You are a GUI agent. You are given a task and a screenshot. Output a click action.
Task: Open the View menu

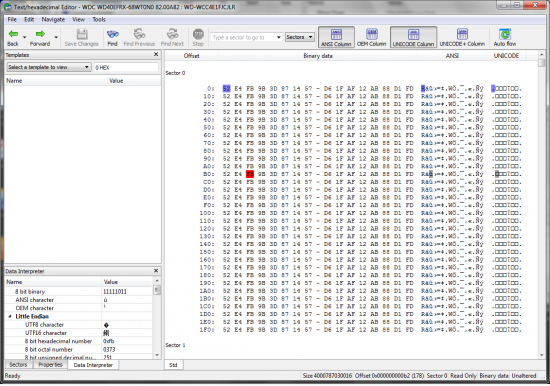tap(78, 20)
